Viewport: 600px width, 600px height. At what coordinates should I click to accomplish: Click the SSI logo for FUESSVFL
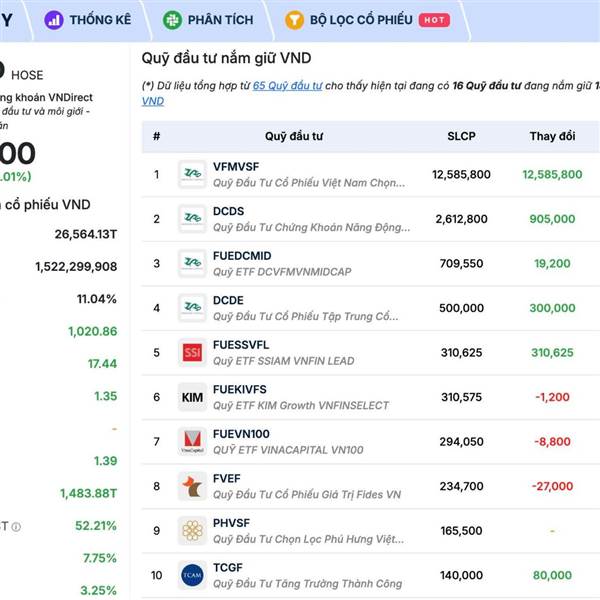click(192, 352)
